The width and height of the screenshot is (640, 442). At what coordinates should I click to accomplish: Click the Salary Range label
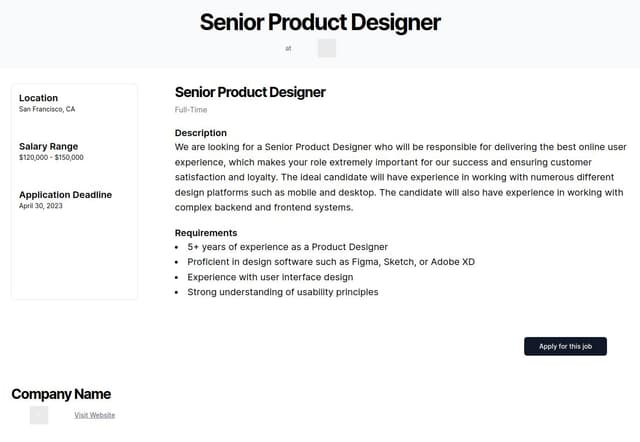coord(48,146)
